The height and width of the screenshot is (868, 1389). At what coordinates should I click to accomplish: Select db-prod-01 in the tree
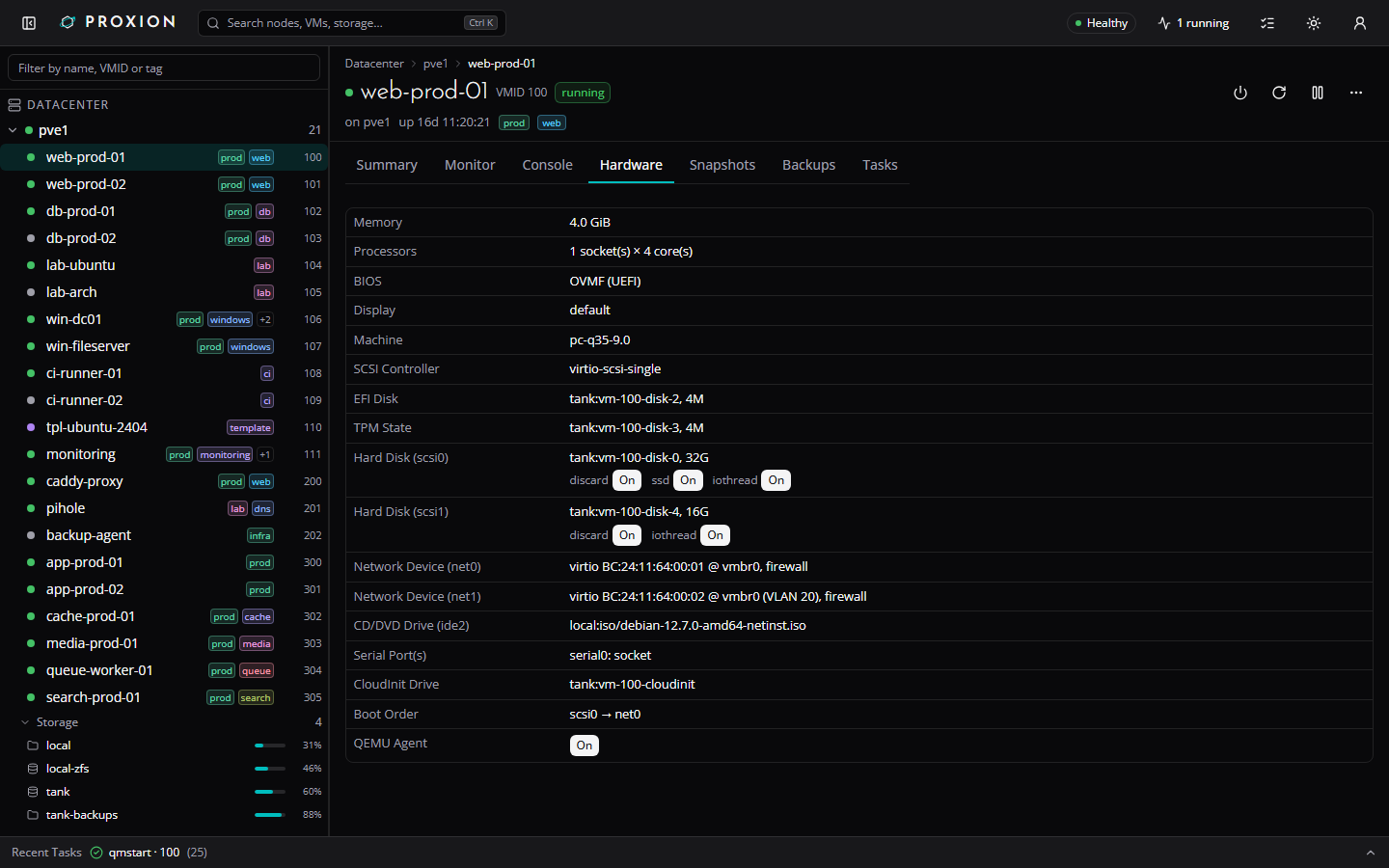pos(164,211)
